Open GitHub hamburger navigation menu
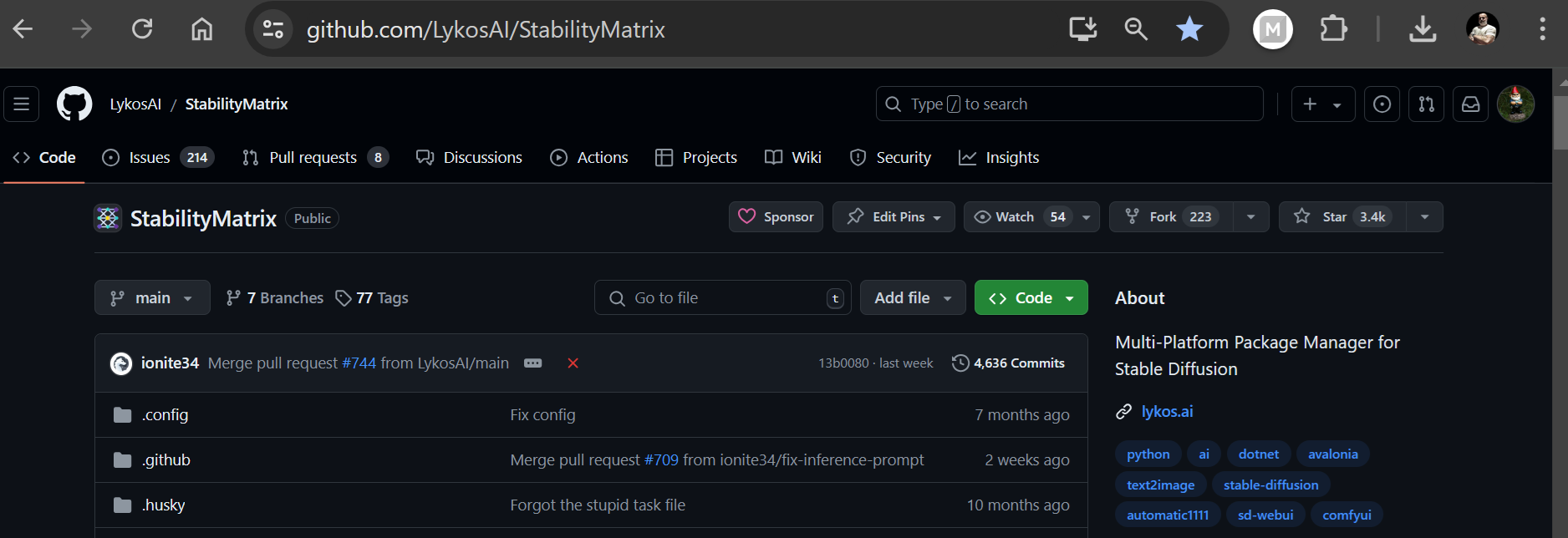Screen dimensions: 1568x538 (22, 104)
